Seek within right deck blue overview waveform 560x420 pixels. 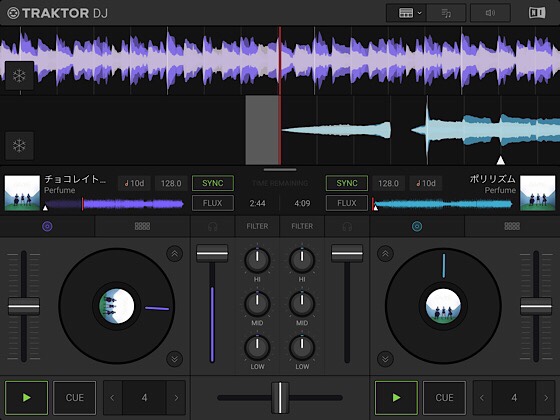(x=443, y=204)
